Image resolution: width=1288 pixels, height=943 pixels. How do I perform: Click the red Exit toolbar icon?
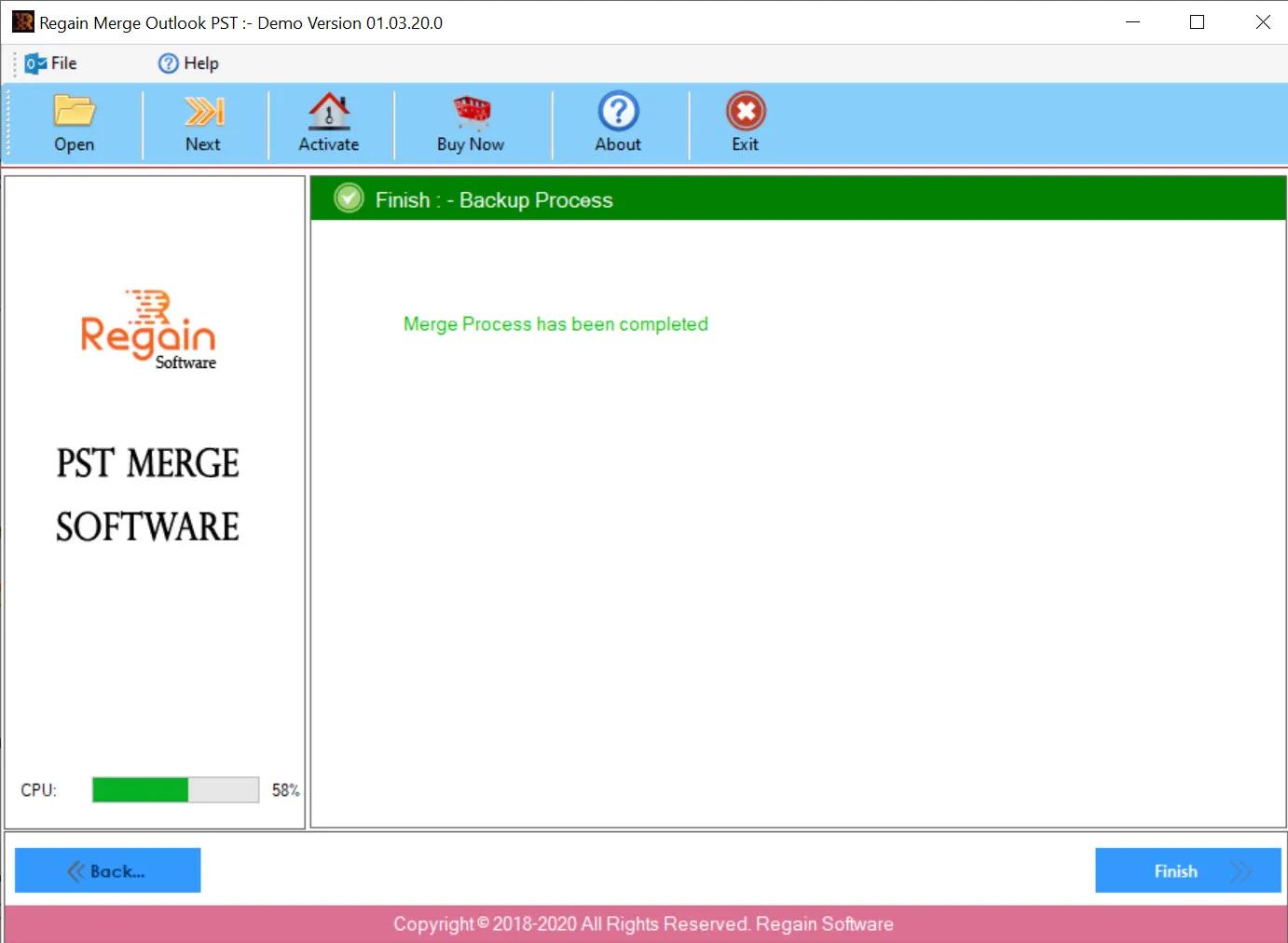746,111
